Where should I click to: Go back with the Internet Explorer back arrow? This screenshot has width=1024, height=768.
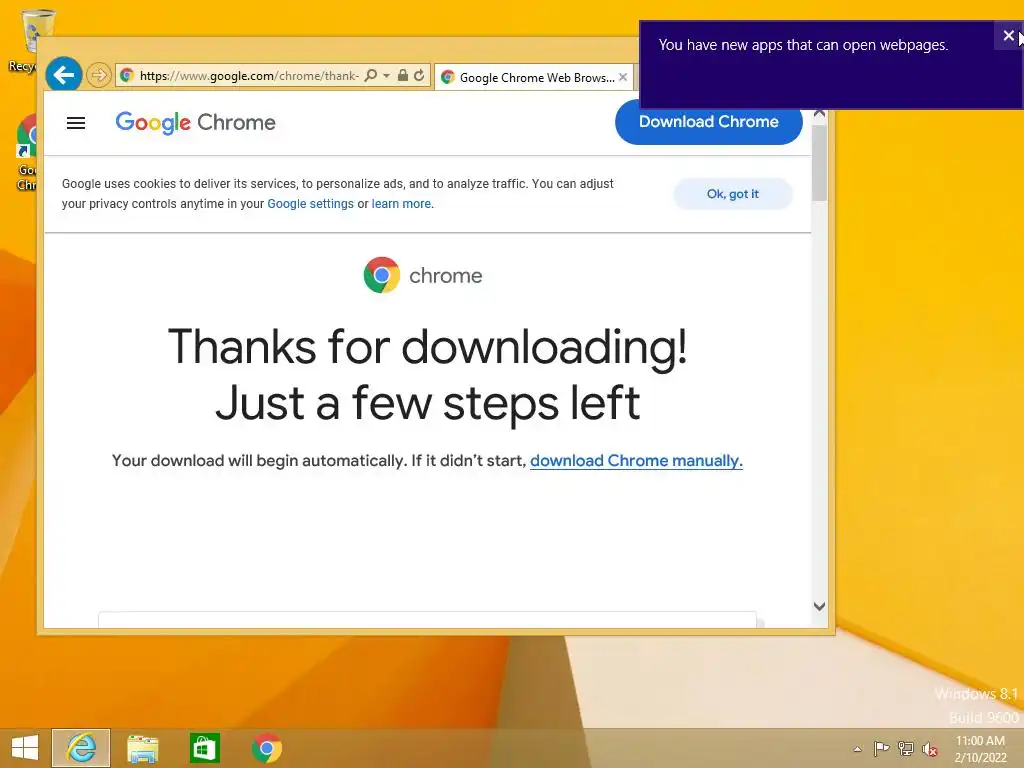point(64,75)
